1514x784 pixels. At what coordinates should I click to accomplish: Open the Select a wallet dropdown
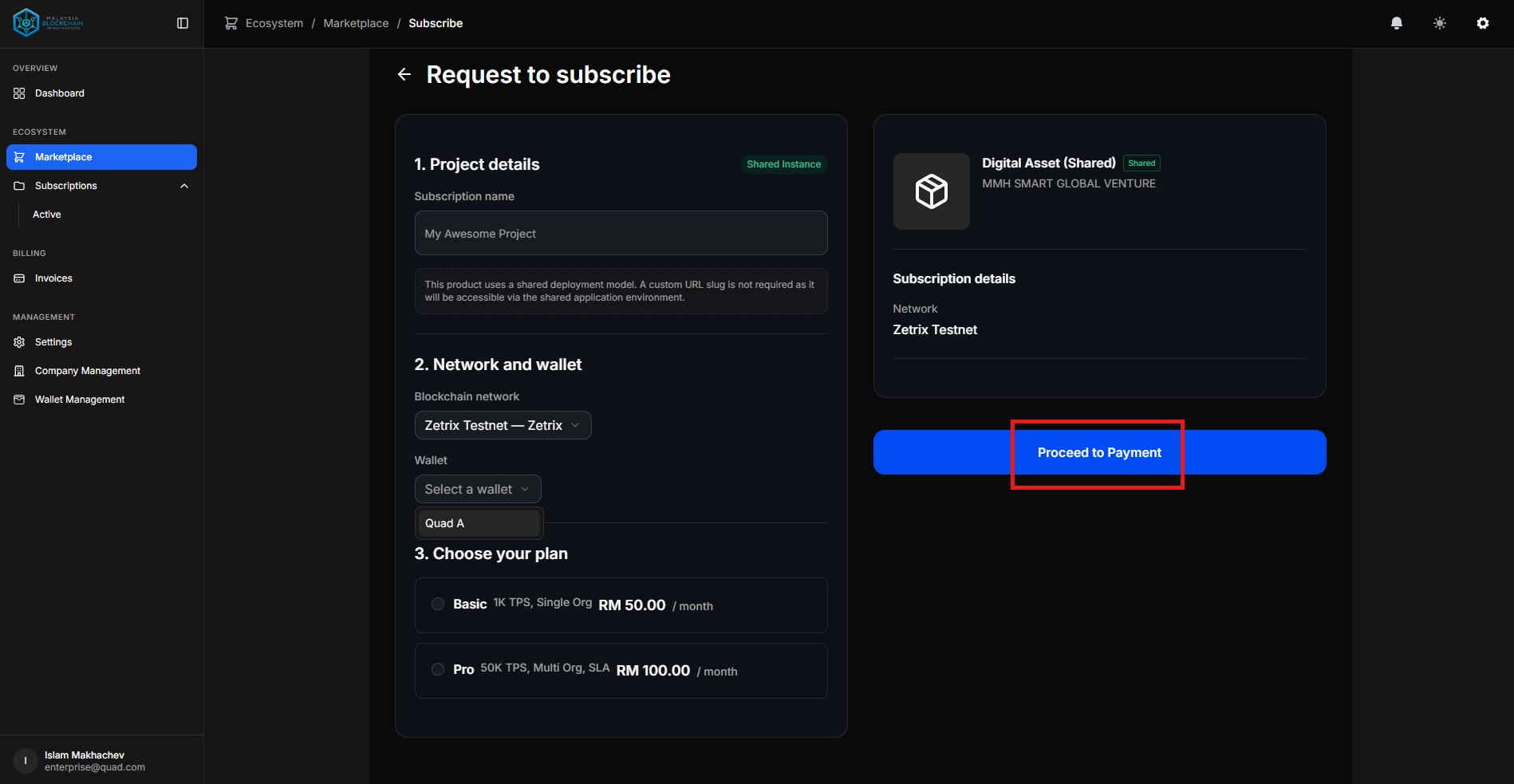point(477,489)
